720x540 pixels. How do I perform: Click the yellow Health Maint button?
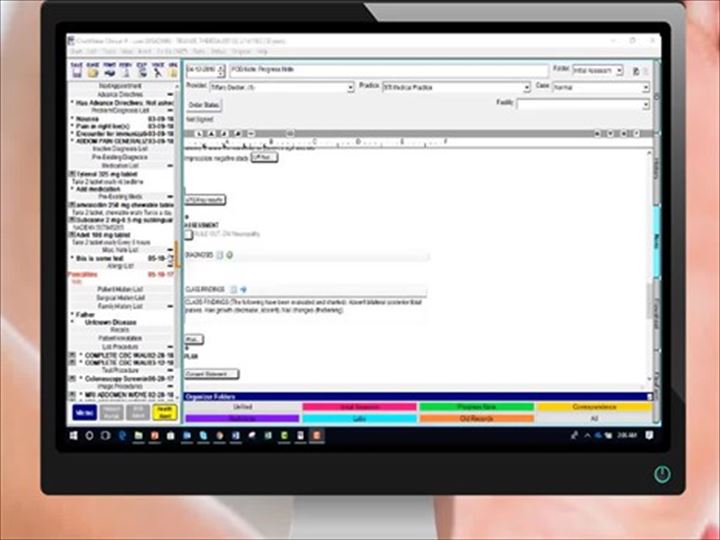[x=165, y=411]
